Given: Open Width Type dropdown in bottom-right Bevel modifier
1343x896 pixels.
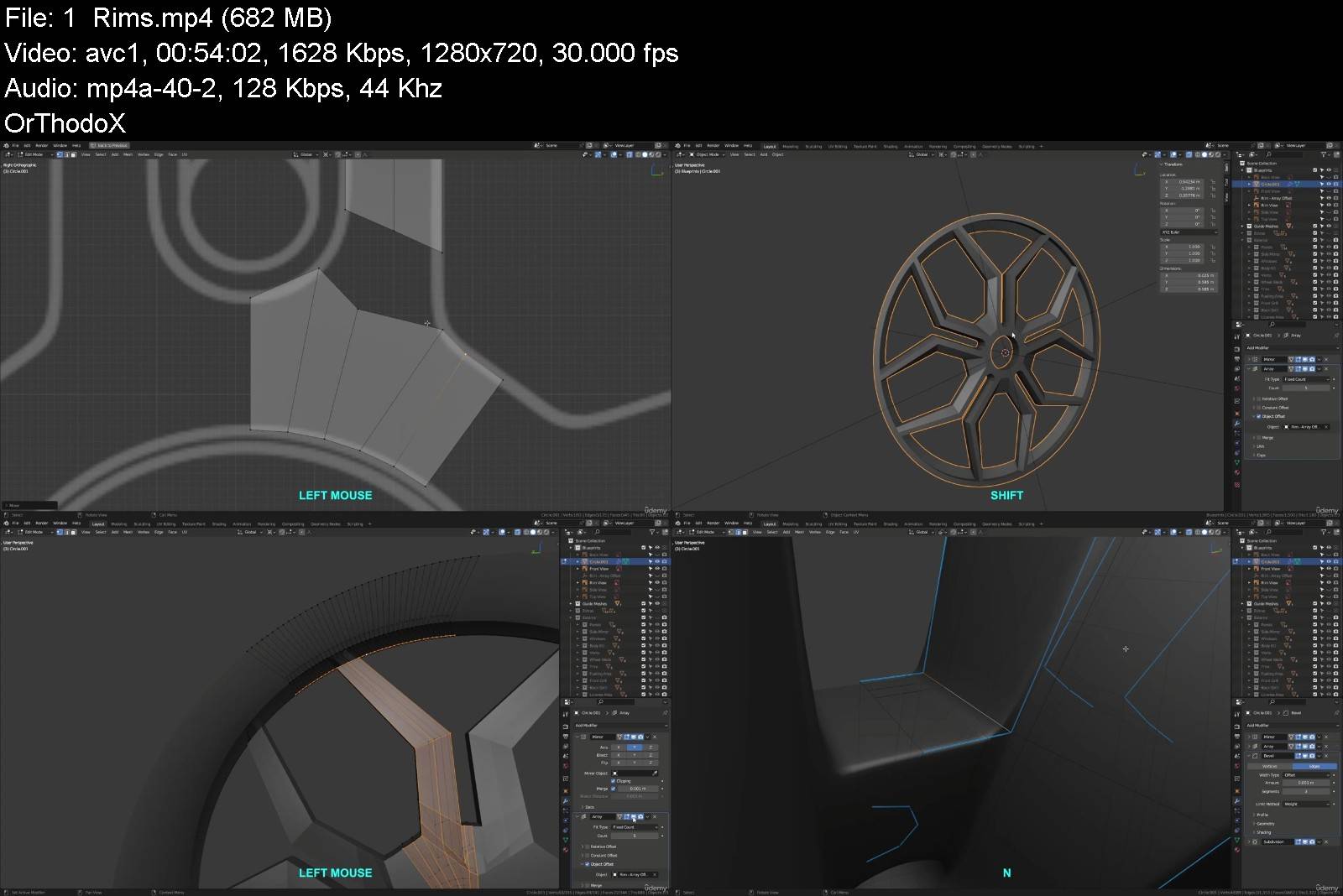Looking at the screenshot, I should pyautogui.click(x=1306, y=775).
